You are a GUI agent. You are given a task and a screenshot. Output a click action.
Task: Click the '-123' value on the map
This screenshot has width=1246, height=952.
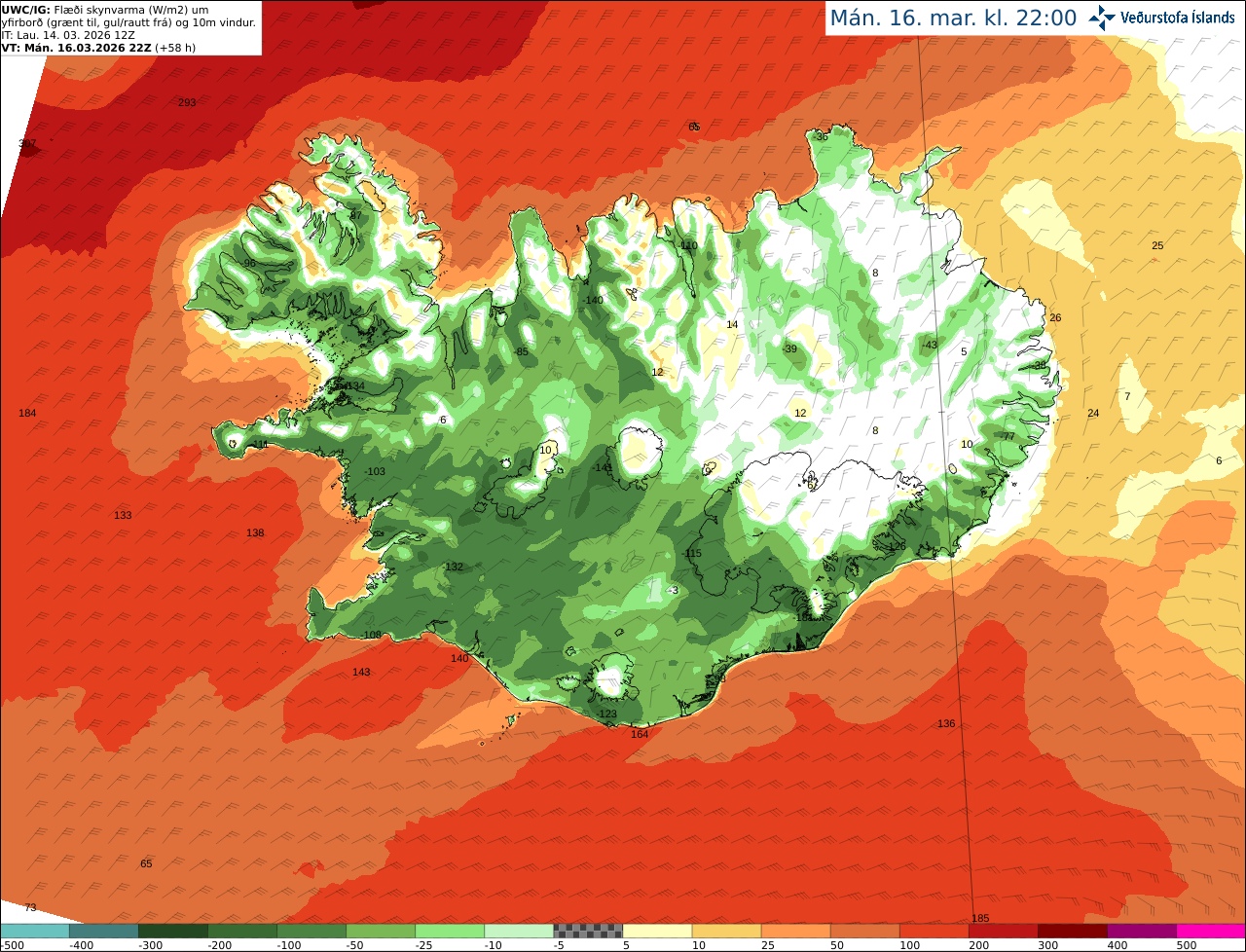606,714
